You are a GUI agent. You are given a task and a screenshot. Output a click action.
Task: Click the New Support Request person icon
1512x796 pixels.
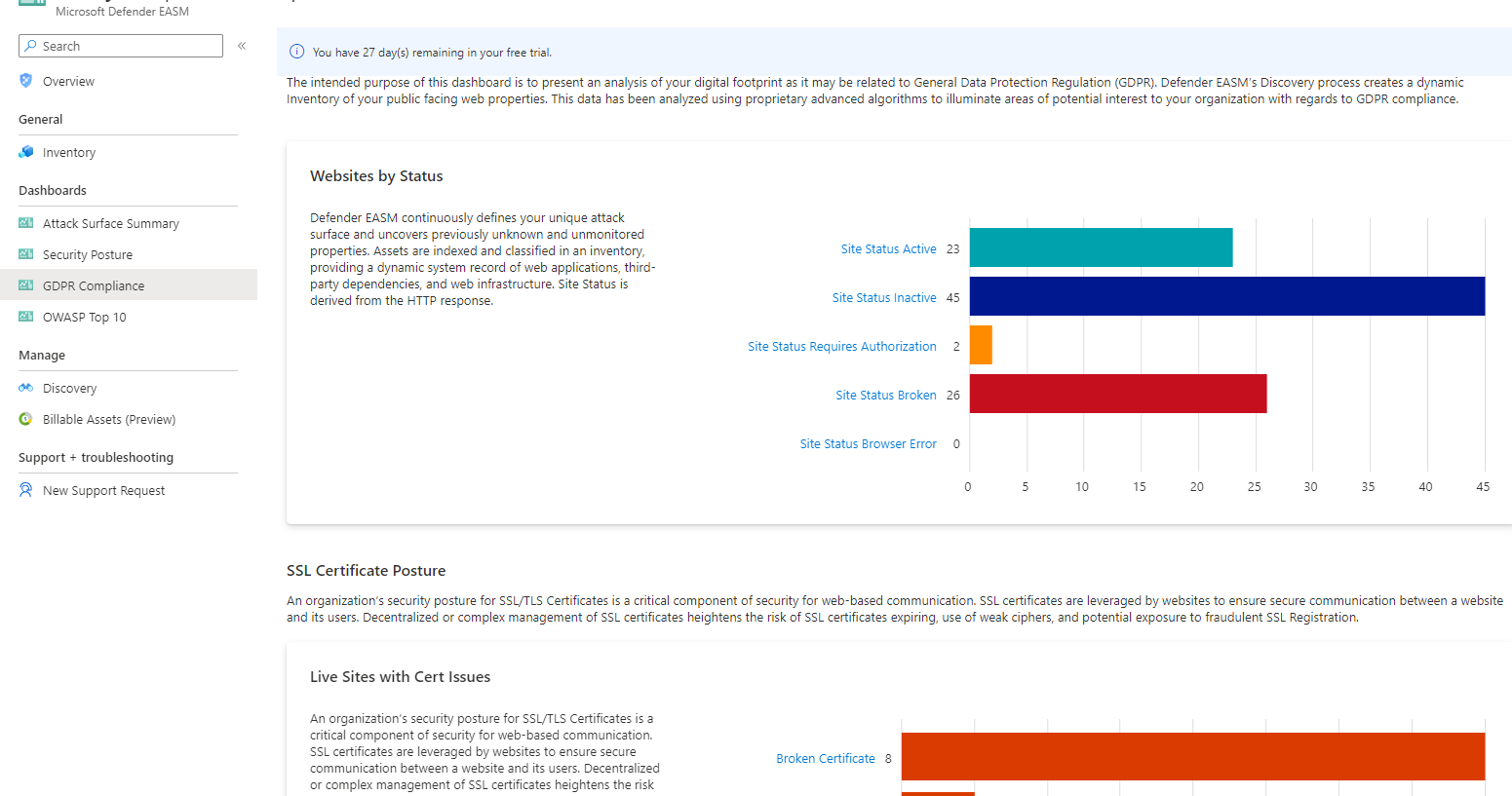pyautogui.click(x=26, y=490)
